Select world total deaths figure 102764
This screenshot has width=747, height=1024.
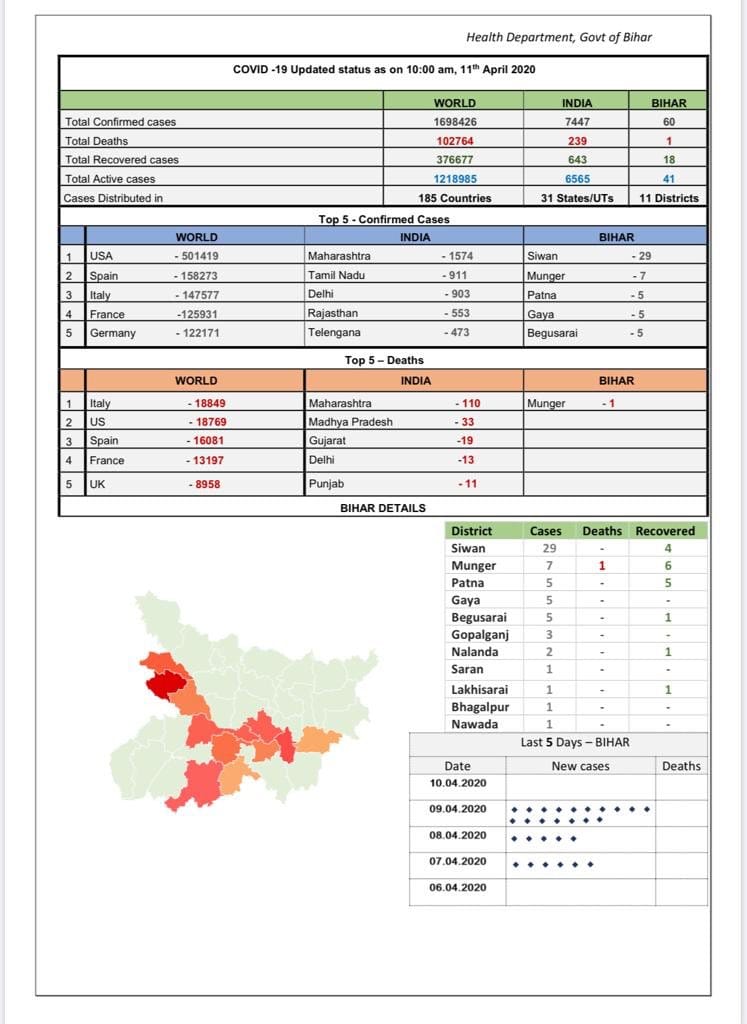point(455,140)
